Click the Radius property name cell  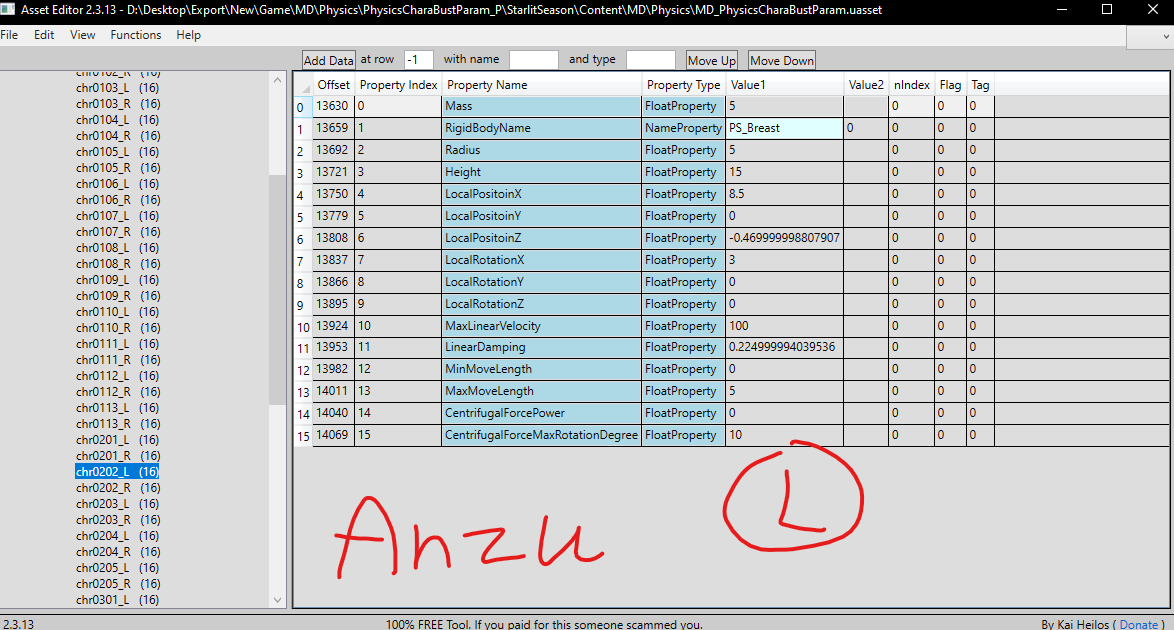click(x=541, y=150)
